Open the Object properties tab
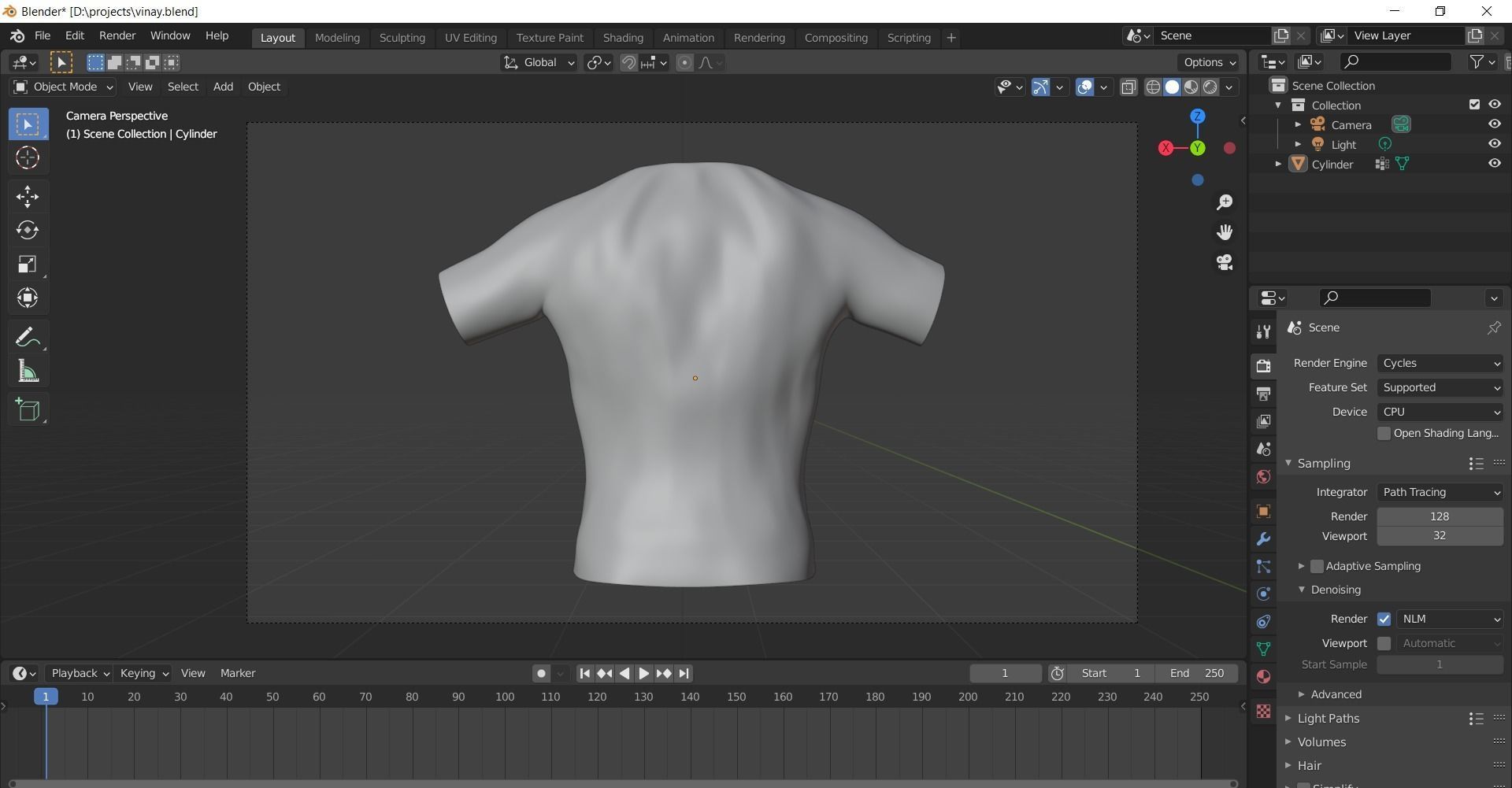This screenshot has width=1512, height=788. coord(1263,511)
